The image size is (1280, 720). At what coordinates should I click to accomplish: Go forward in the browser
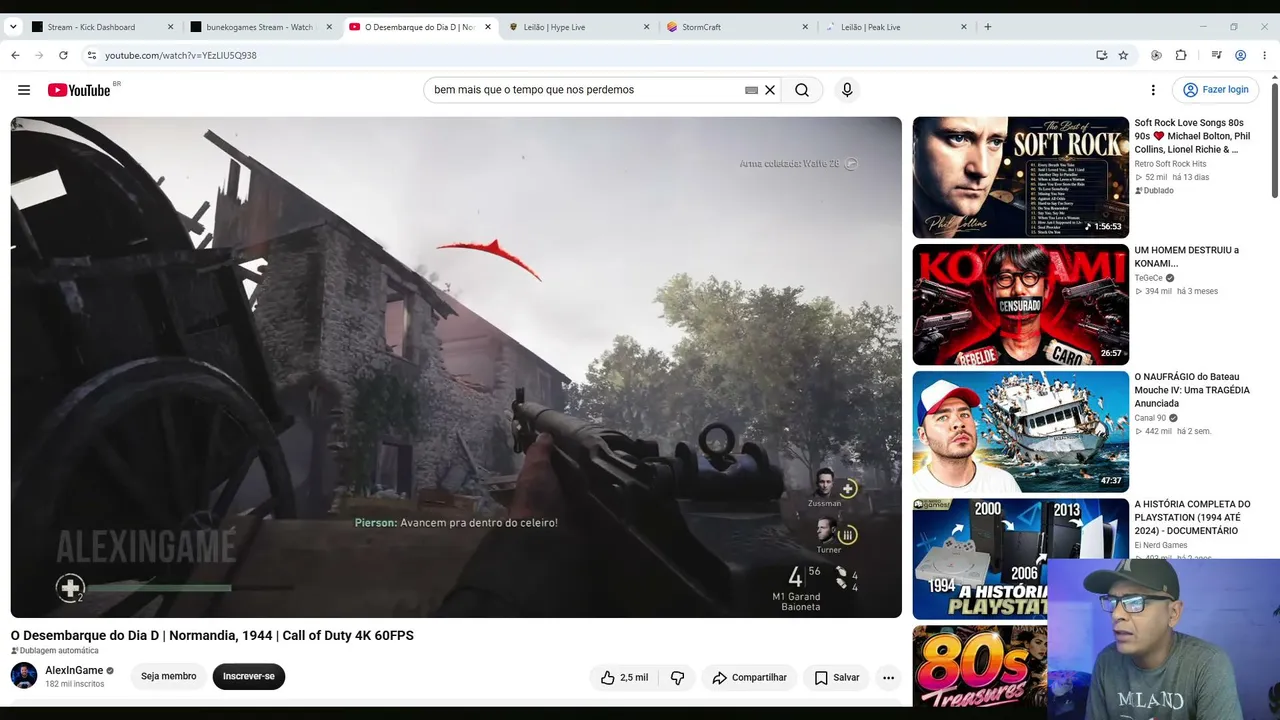coord(39,55)
